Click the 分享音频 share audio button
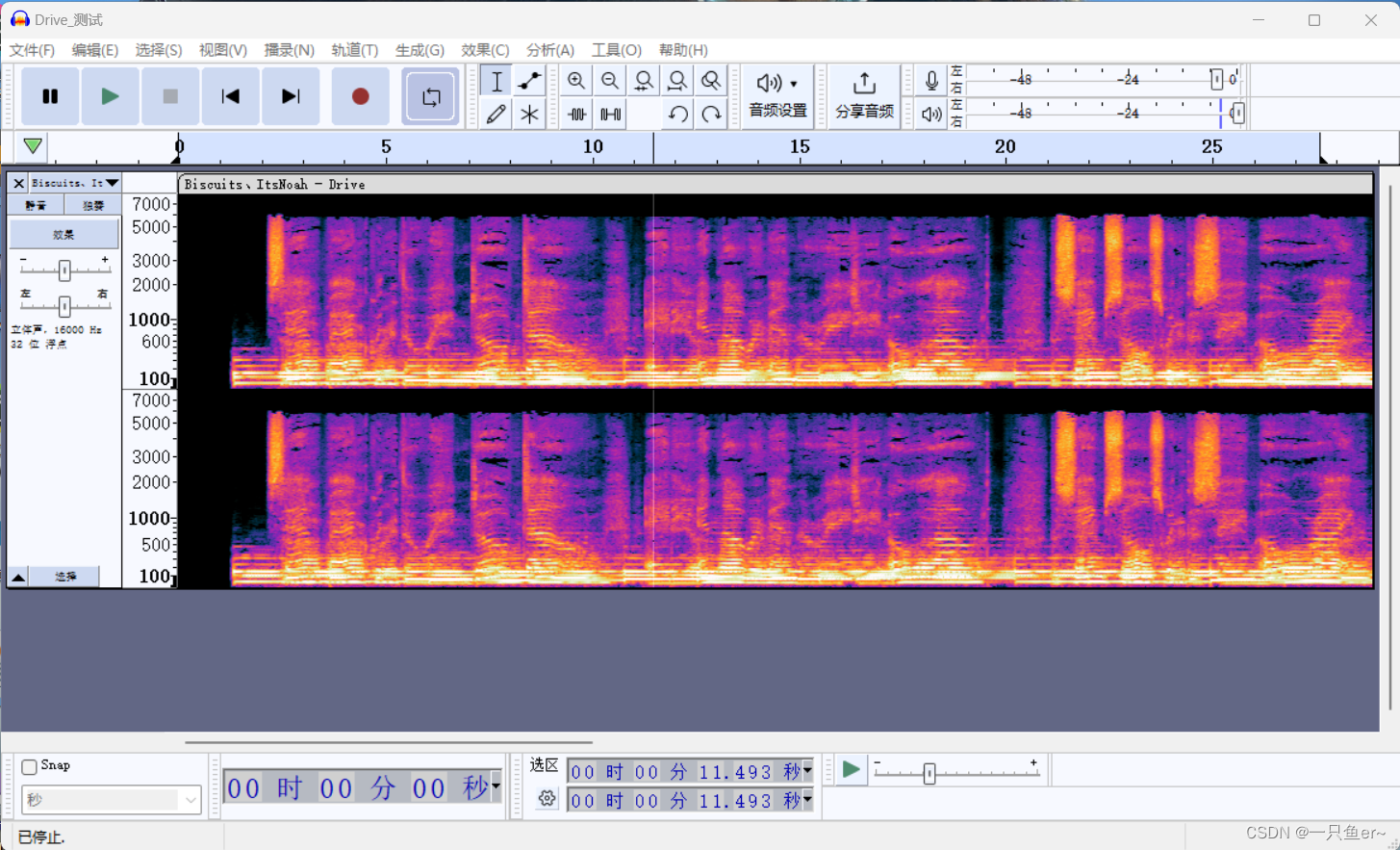 (864, 96)
